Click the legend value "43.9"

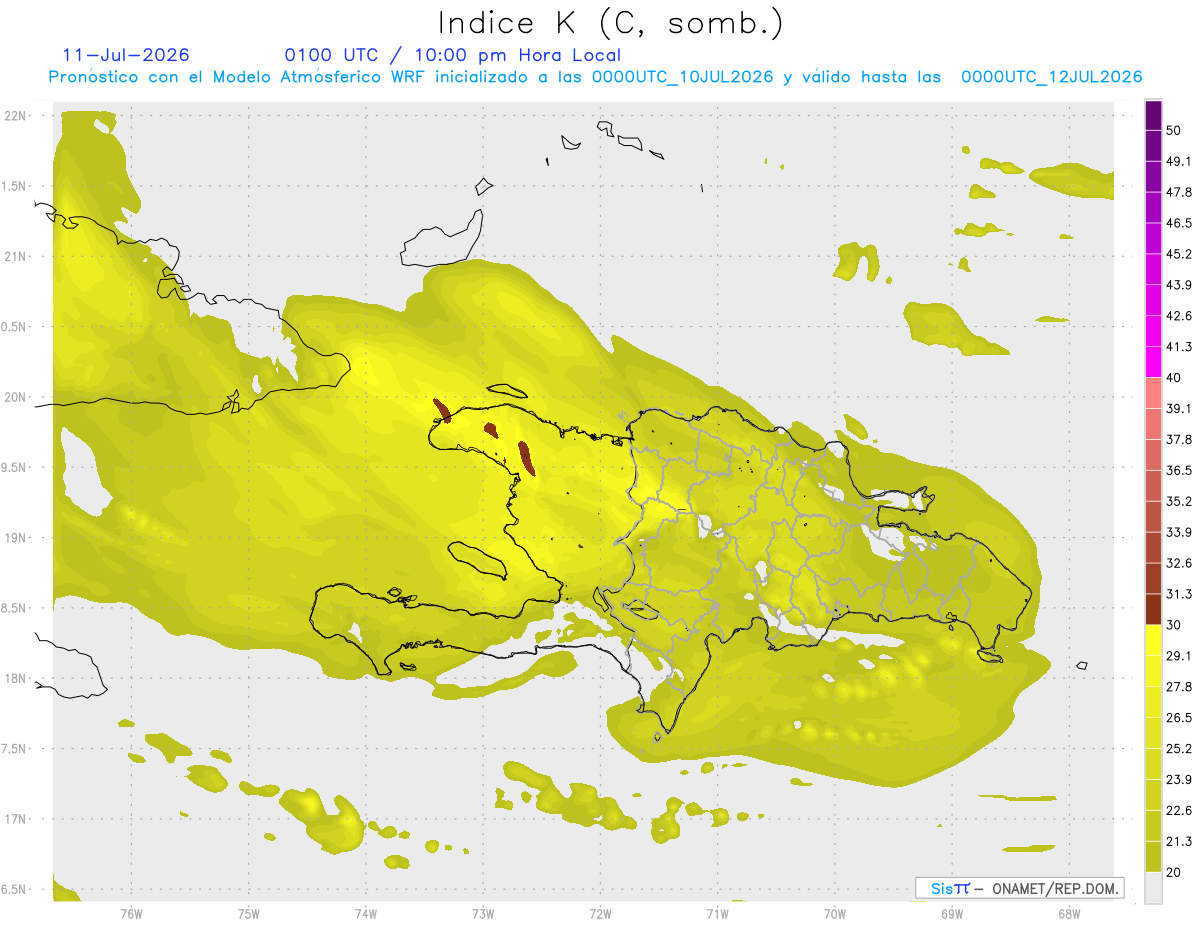pos(1179,285)
